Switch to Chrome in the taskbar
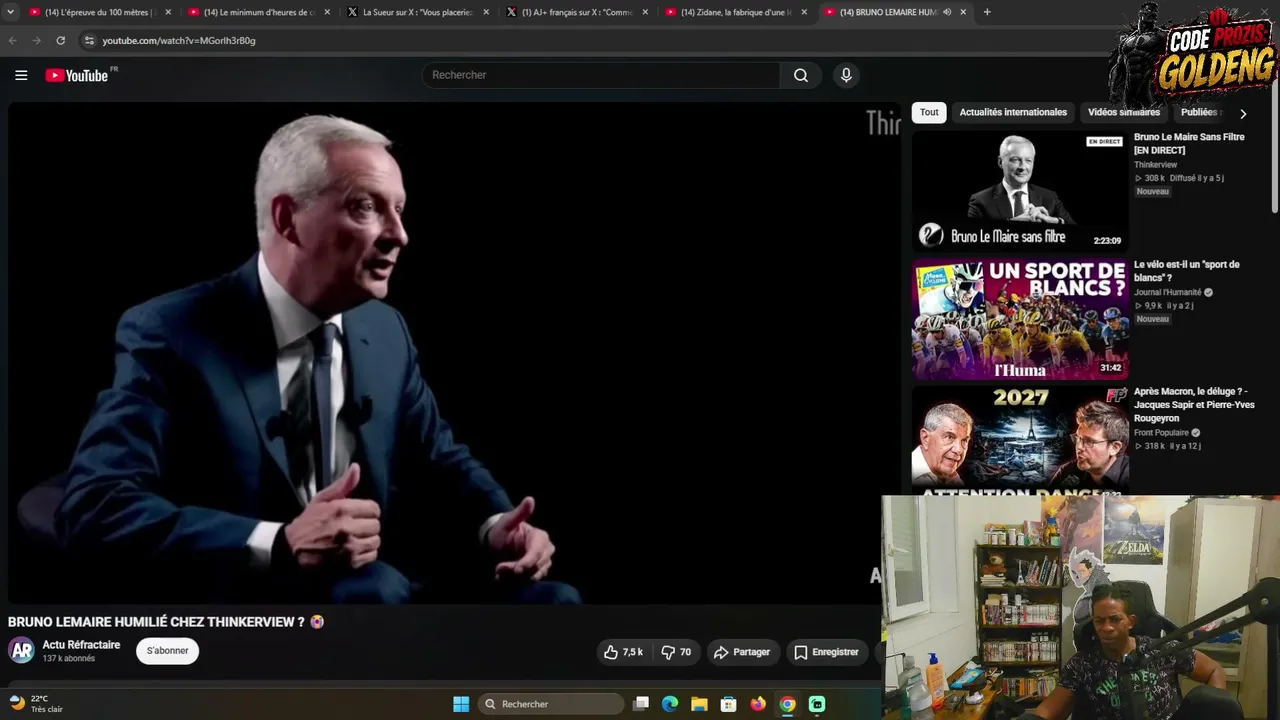Image resolution: width=1280 pixels, height=720 pixels. click(788, 704)
